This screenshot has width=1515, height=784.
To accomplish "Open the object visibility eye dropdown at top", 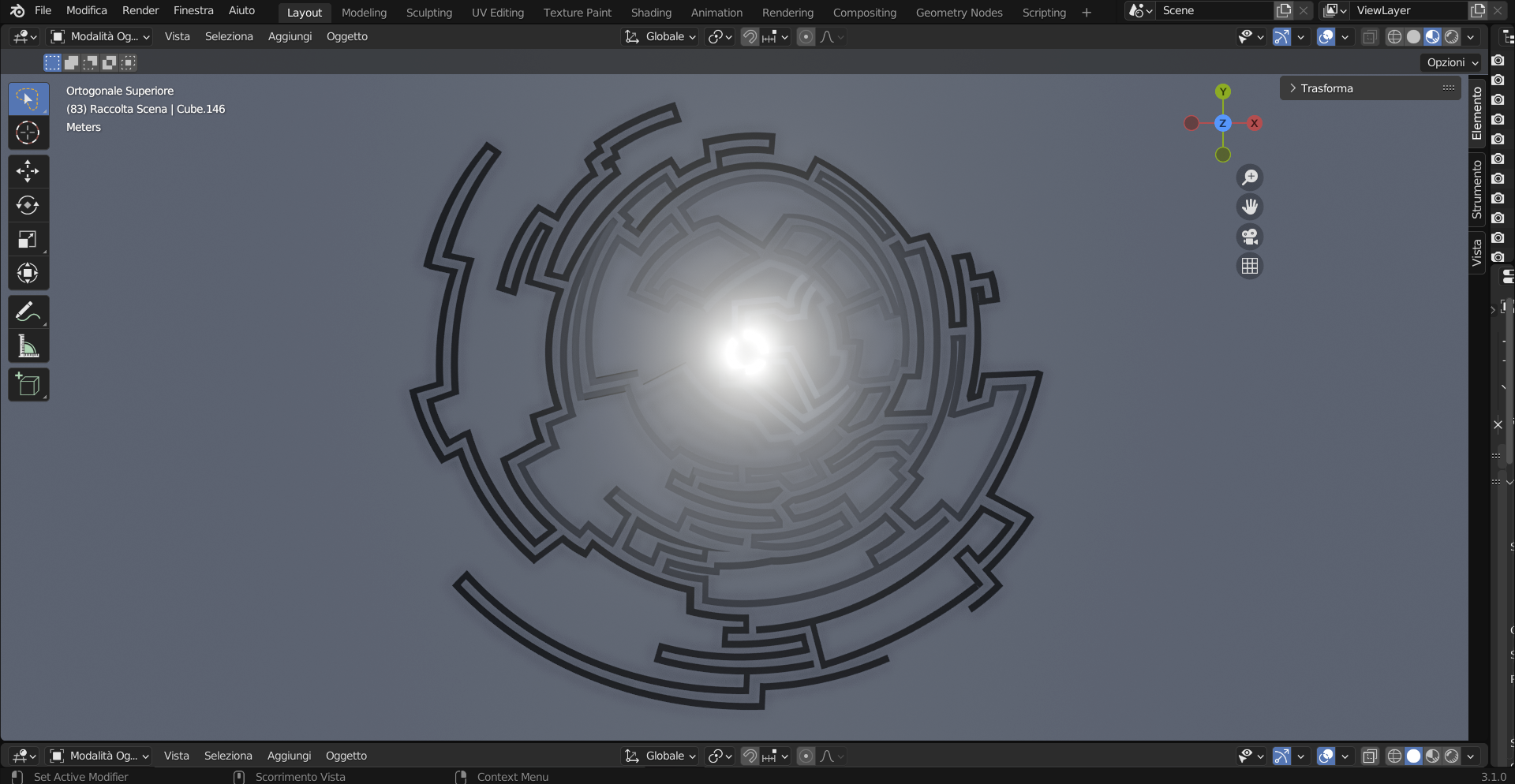I will pos(1251,36).
